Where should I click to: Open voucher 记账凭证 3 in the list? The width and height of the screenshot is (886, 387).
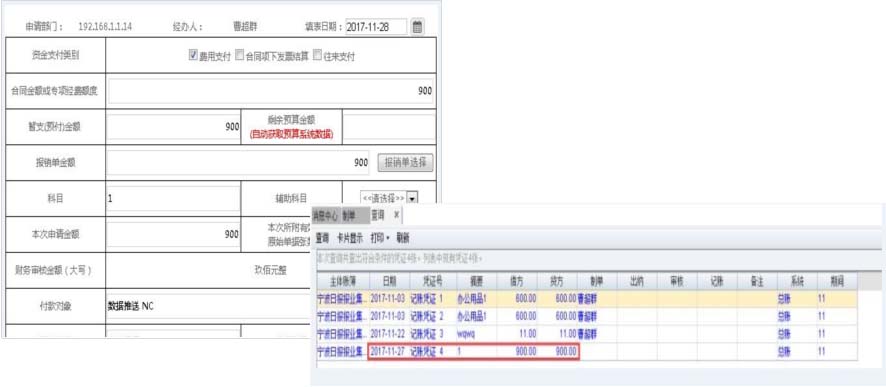427,333
